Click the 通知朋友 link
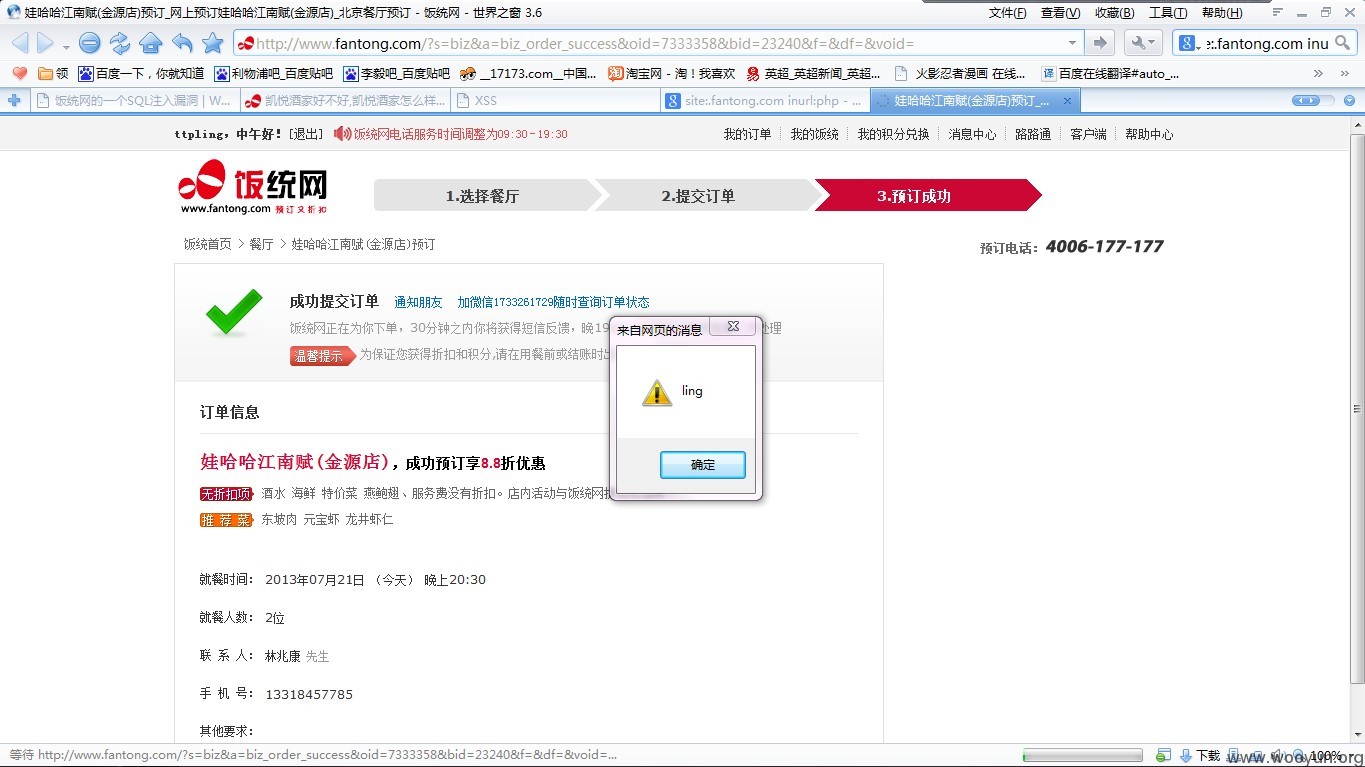Image resolution: width=1365 pixels, height=767 pixels. [418, 302]
